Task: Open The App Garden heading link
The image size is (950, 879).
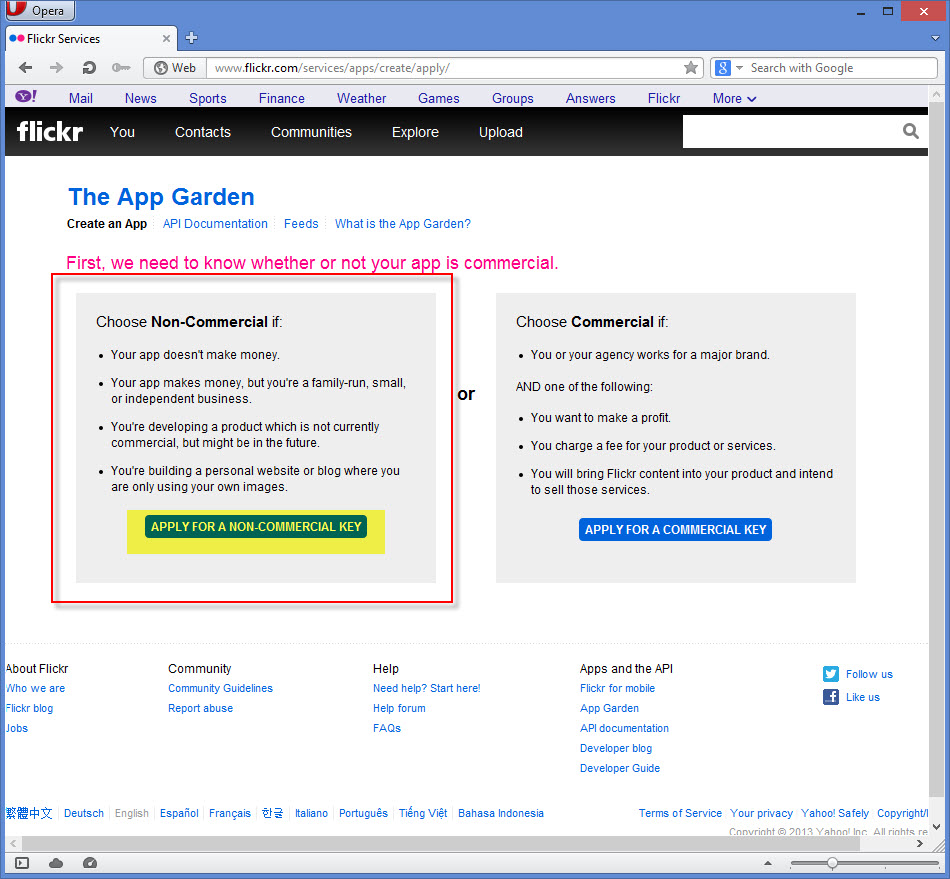Action: click(161, 197)
